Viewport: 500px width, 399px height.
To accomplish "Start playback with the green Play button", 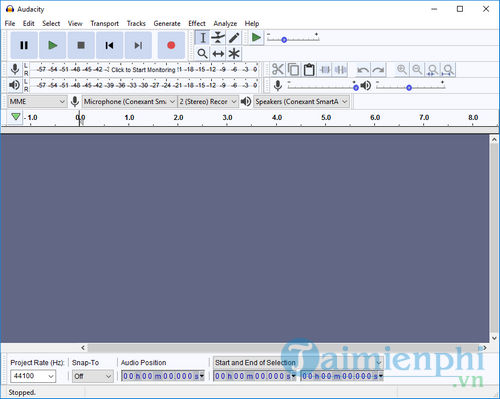I will pos(53,45).
